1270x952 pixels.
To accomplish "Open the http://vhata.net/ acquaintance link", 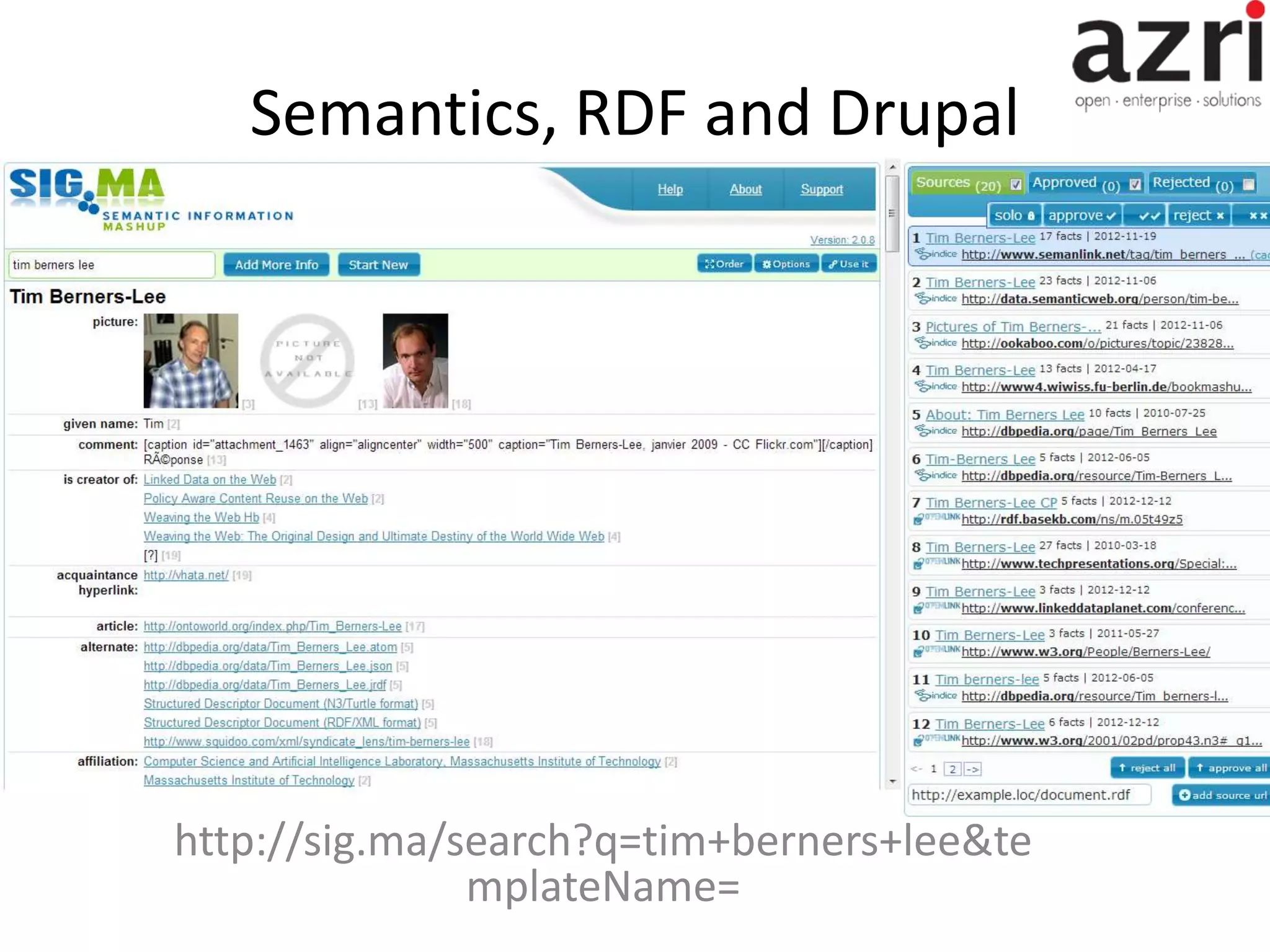I will point(186,575).
